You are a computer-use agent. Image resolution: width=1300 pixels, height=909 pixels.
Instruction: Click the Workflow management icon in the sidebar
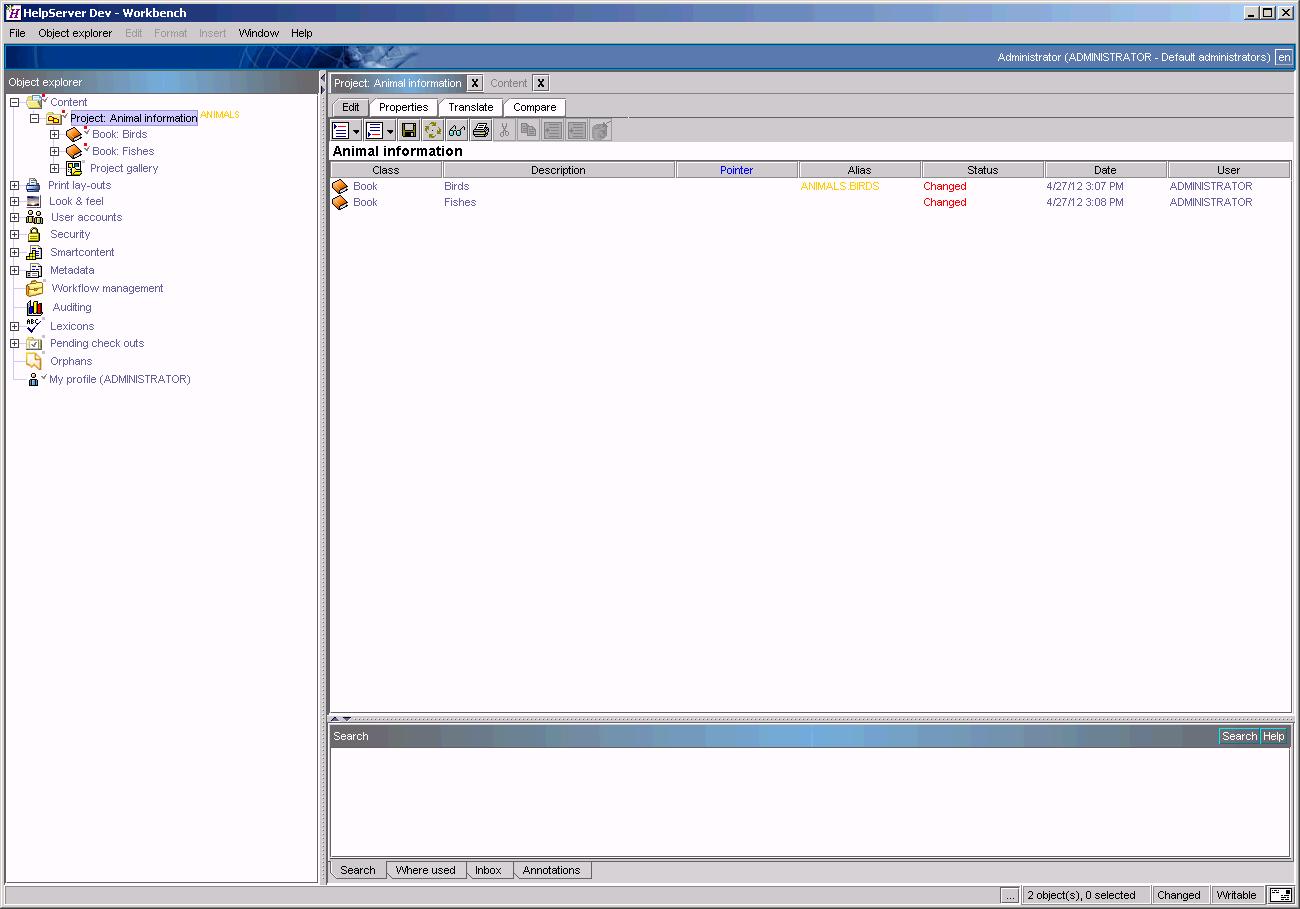click(33, 288)
